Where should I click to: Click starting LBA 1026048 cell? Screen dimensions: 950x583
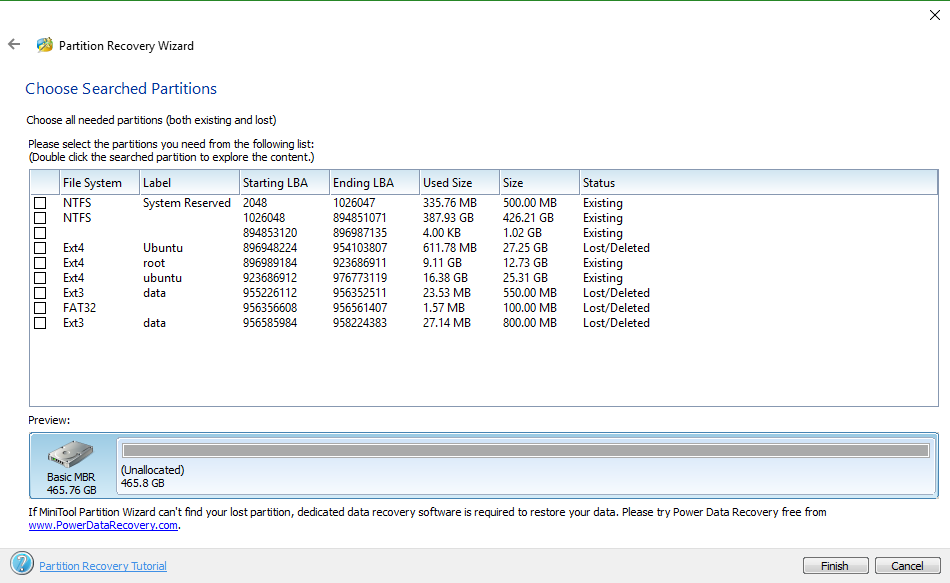click(x=264, y=218)
